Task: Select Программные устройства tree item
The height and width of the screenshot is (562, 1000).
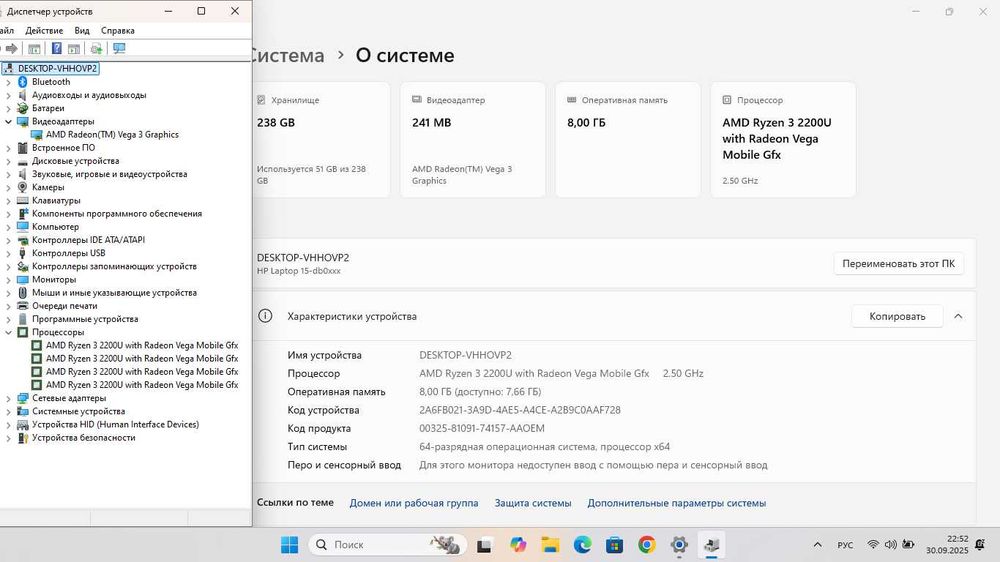Action: 85,319
